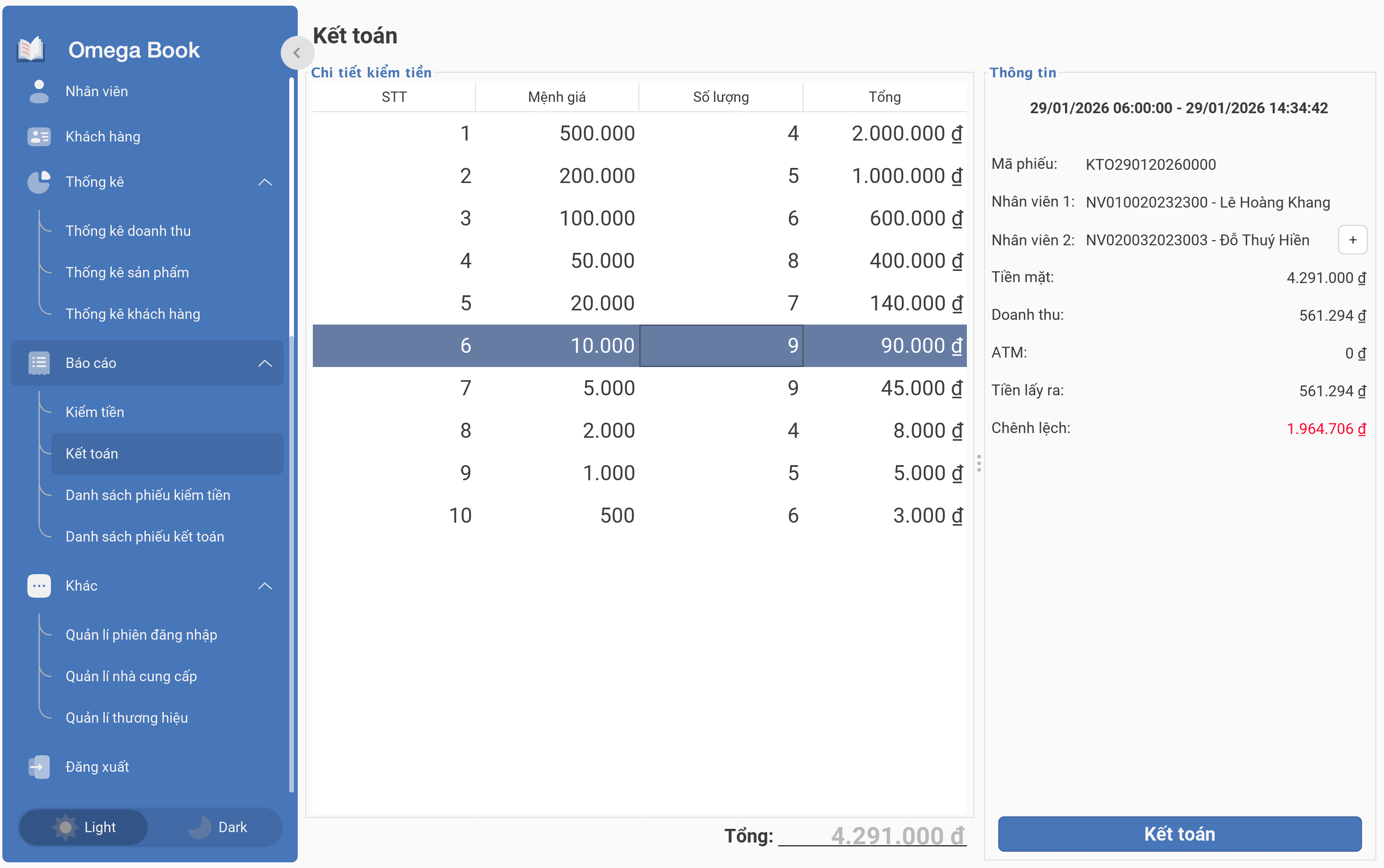The width and height of the screenshot is (1384, 868).
Task: Click quantity 6 in the 100.000 row
Action: [x=721, y=218]
